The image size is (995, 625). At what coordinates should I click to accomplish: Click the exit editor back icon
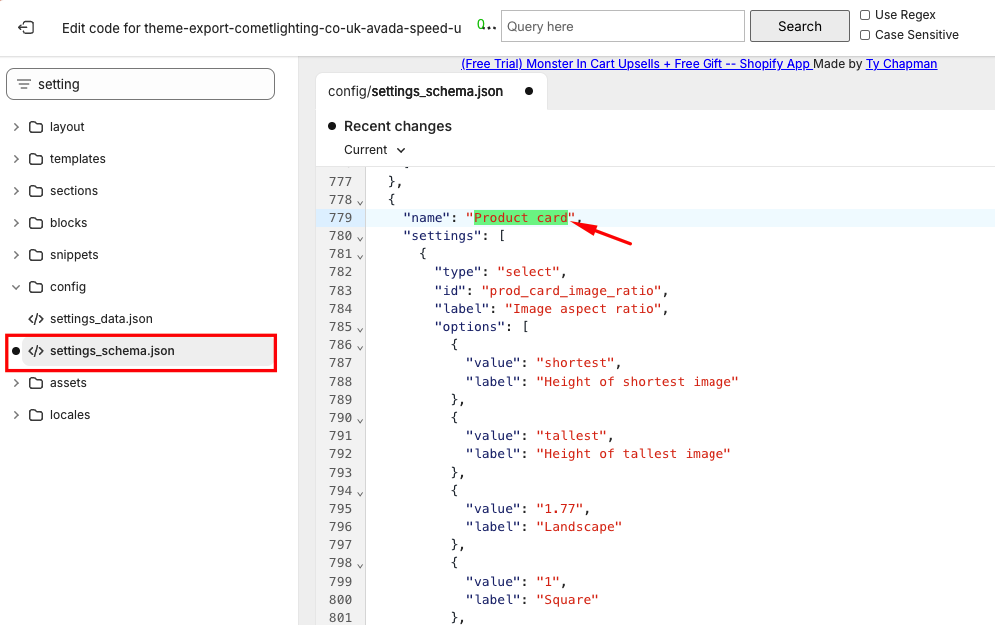click(26, 27)
